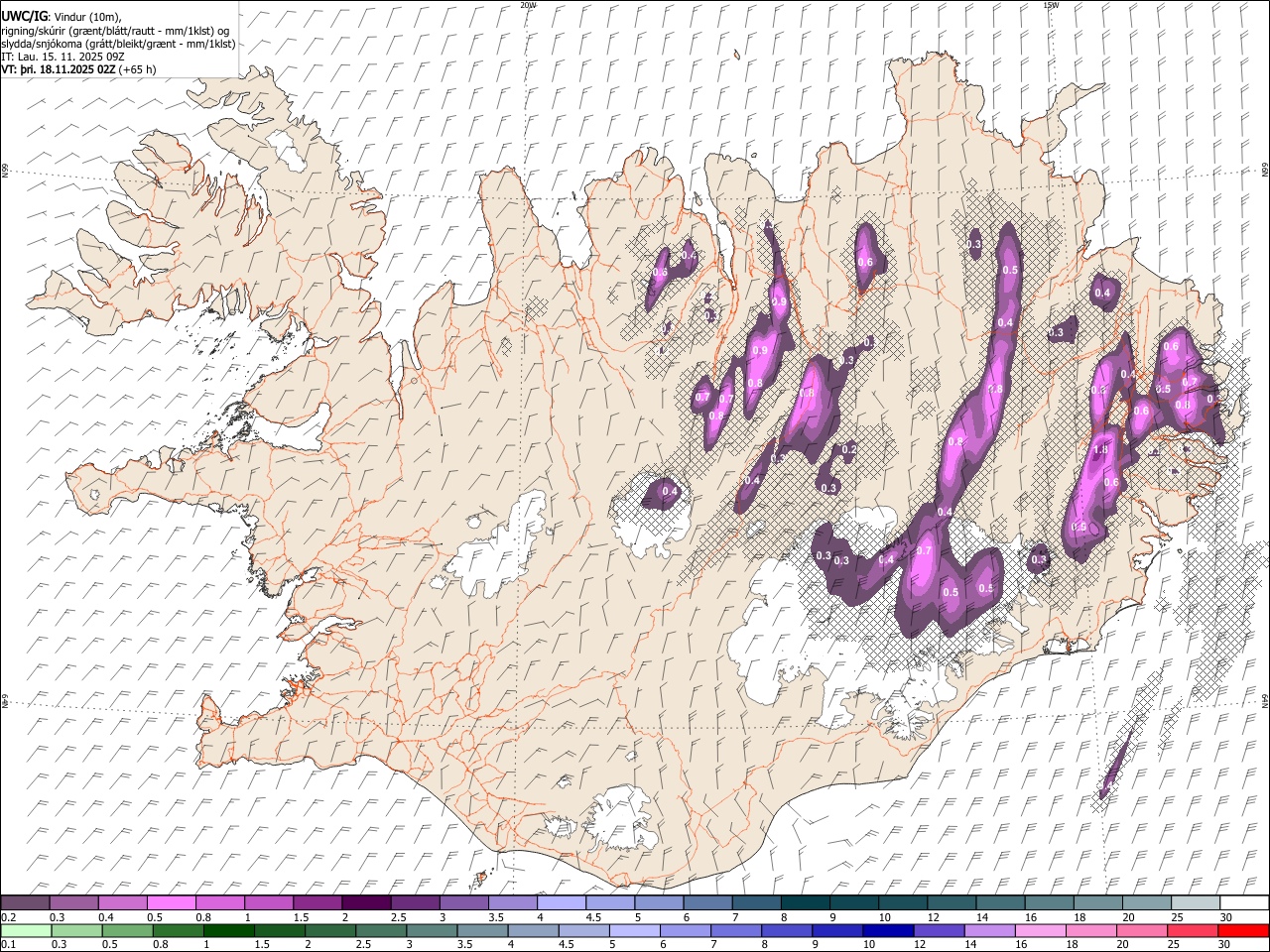Pick the hot pink 20–25 legend swatch
The width and height of the screenshot is (1270, 952).
pyautogui.click(x=1140, y=930)
